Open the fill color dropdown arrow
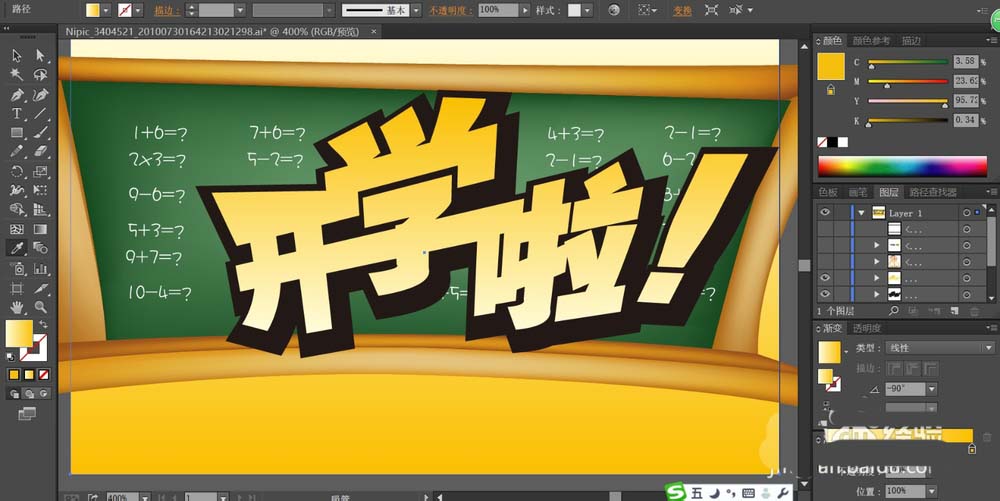 106,10
